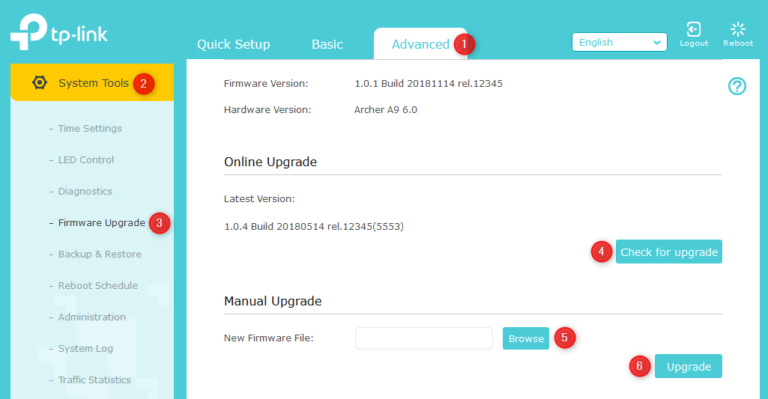Select the Advanced tab
Image resolution: width=768 pixels, height=399 pixels.
pyautogui.click(x=420, y=44)
